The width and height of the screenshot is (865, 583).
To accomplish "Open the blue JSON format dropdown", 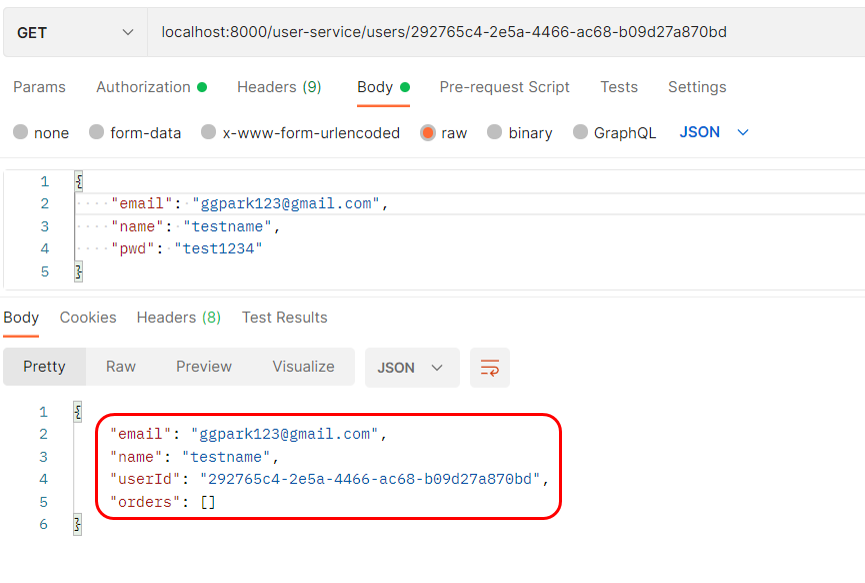I will click(x=714, y=132).
